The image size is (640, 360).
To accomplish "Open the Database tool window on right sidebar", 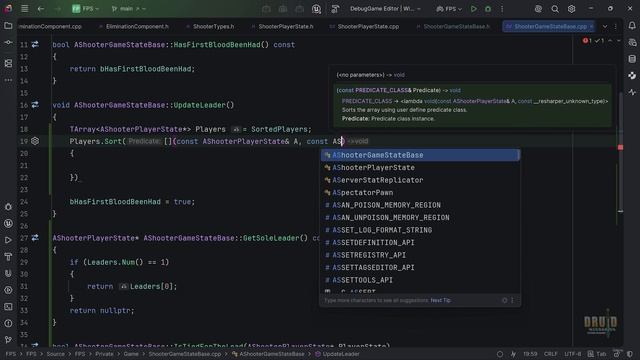I will coord(632,59).
